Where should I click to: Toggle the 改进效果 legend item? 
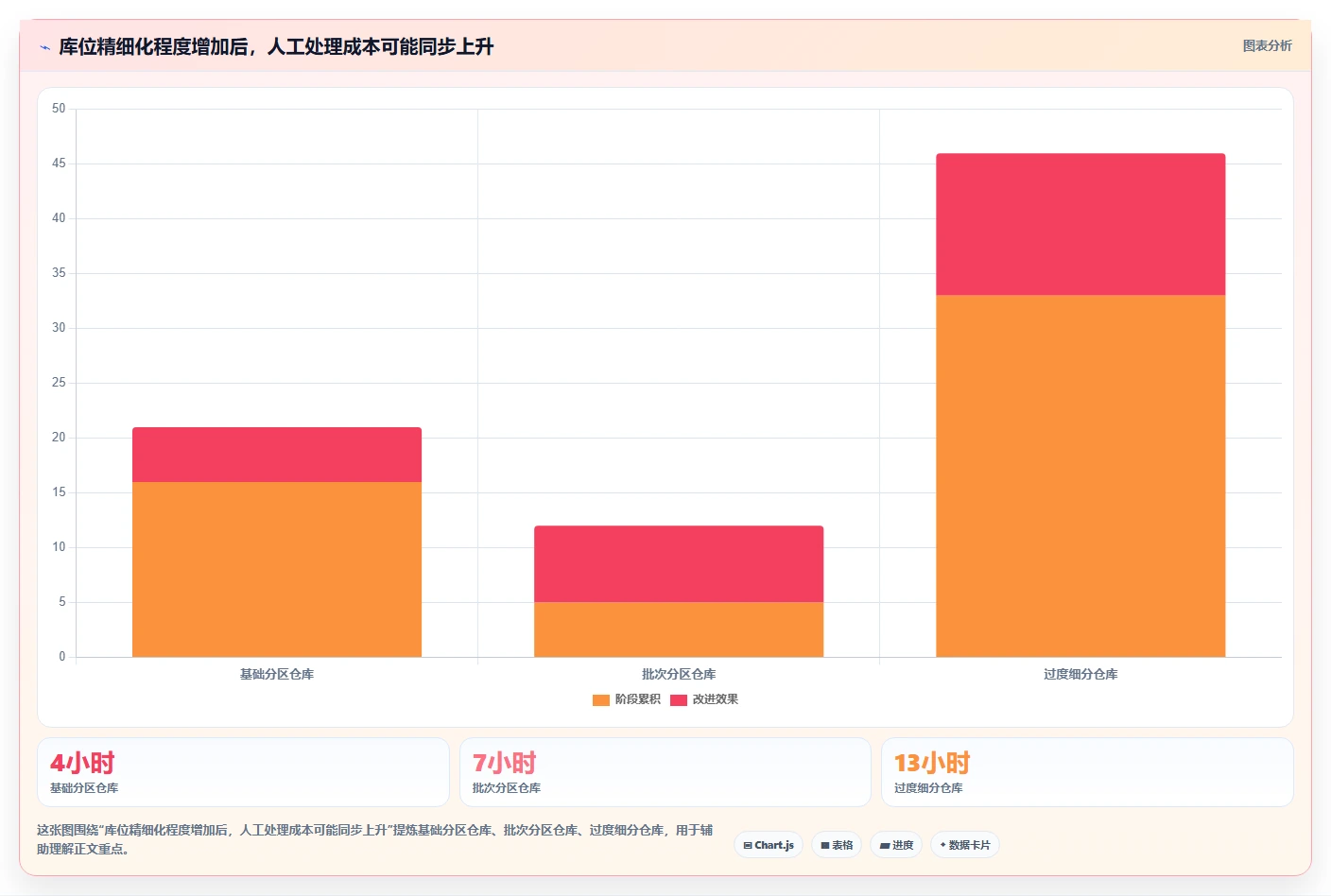click(704, 699)
